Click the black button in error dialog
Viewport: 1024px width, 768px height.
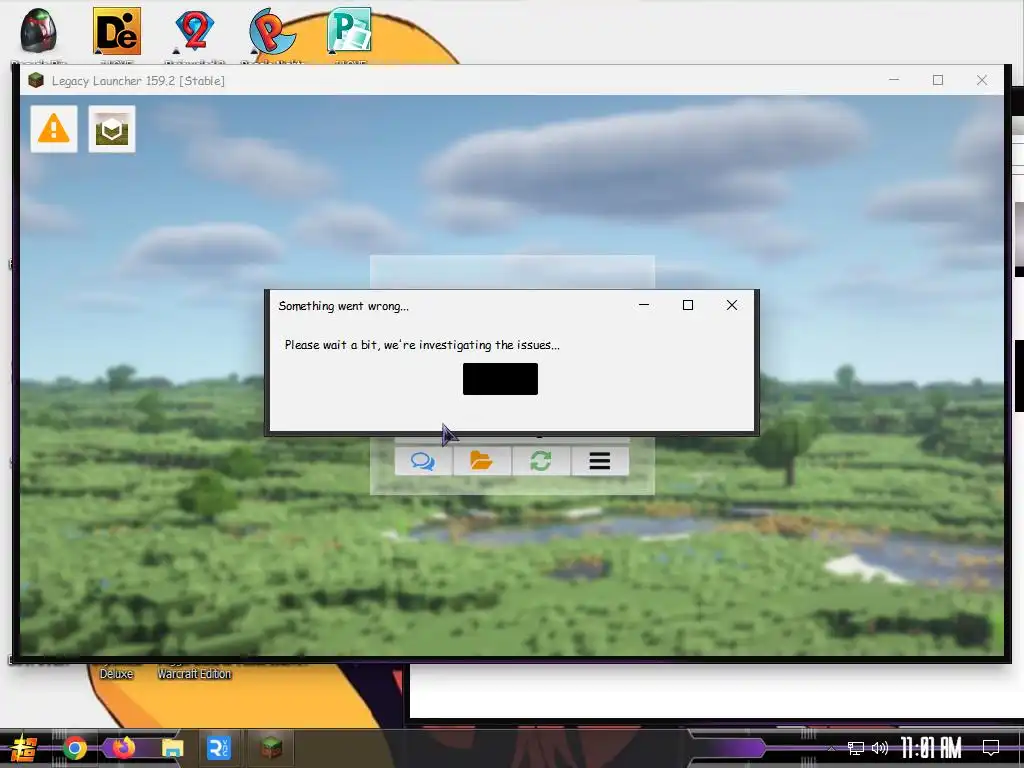(500, 379)
